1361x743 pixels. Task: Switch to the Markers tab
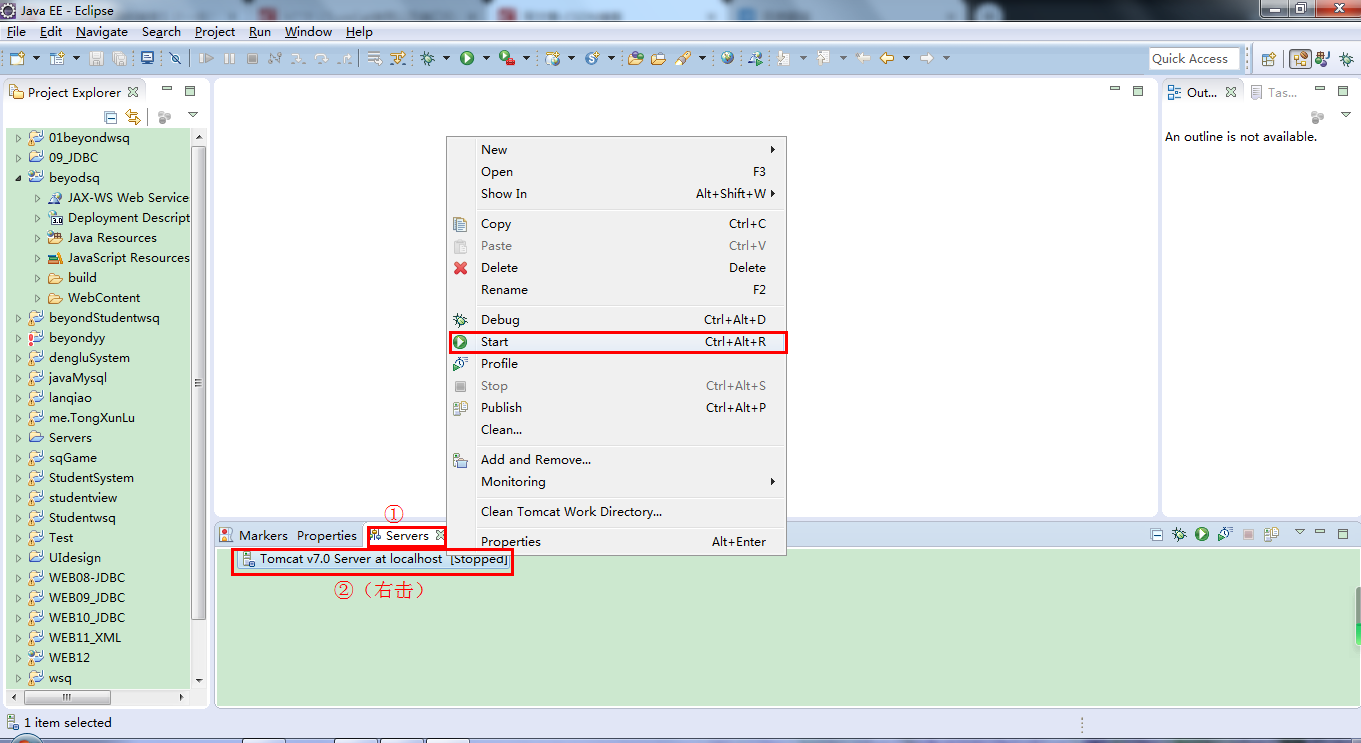tap(253, 536)
